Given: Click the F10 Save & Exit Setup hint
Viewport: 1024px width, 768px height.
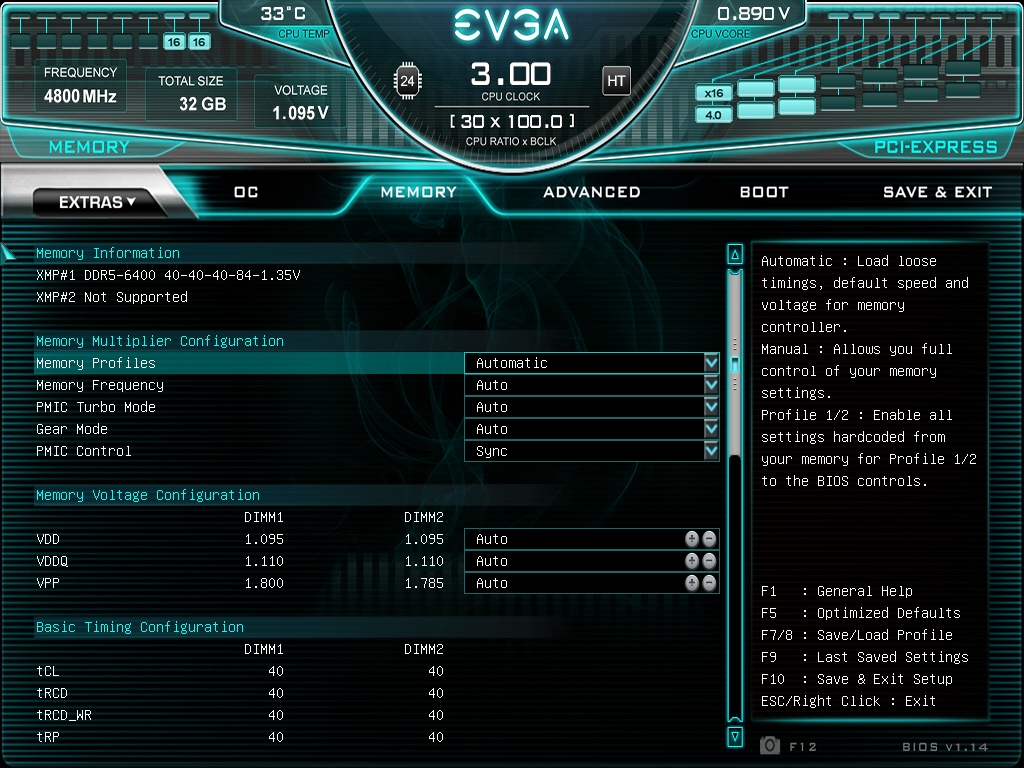Looking at the screenshot, I should point(857,679).
